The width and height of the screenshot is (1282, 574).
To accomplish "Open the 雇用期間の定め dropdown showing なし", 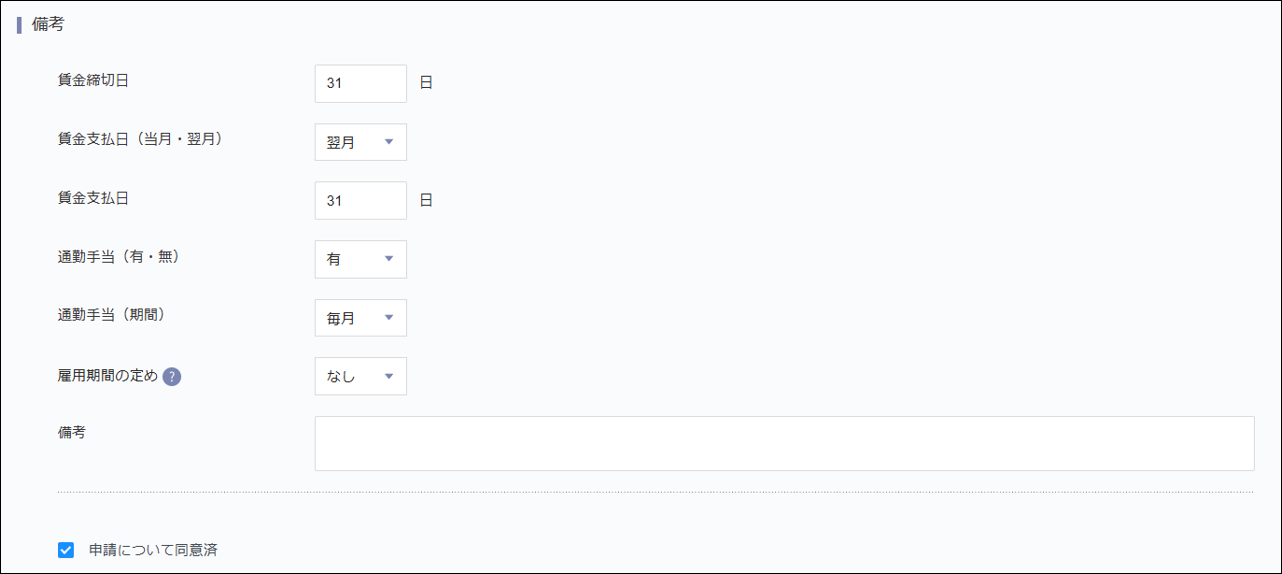I will tap(360, 376).
